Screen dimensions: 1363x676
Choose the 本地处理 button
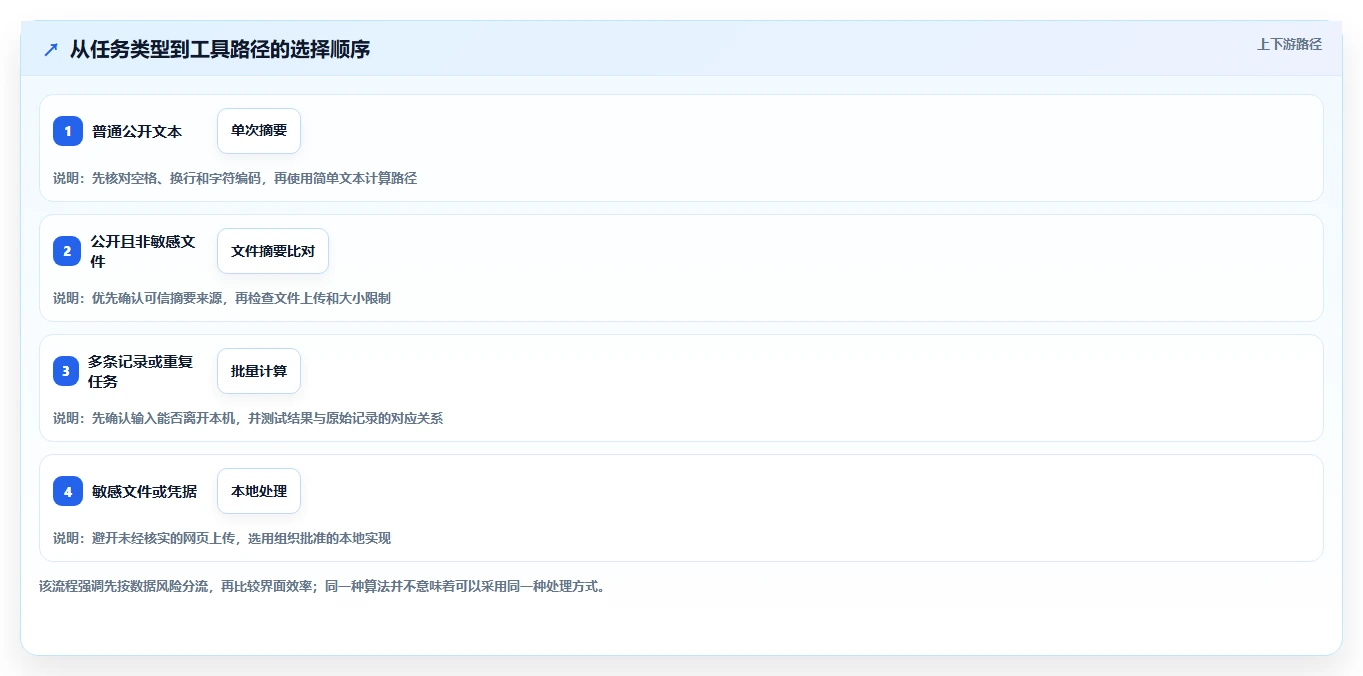[x=259, y=491]
